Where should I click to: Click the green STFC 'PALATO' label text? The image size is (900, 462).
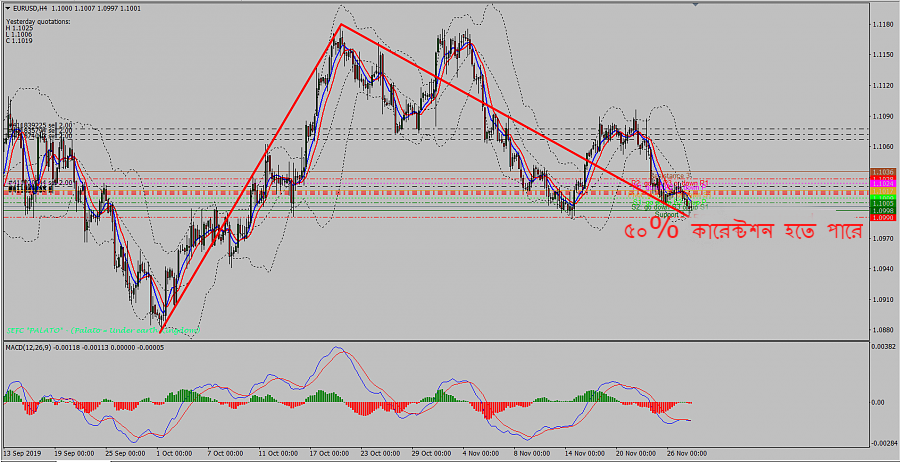tap(103, 331)
